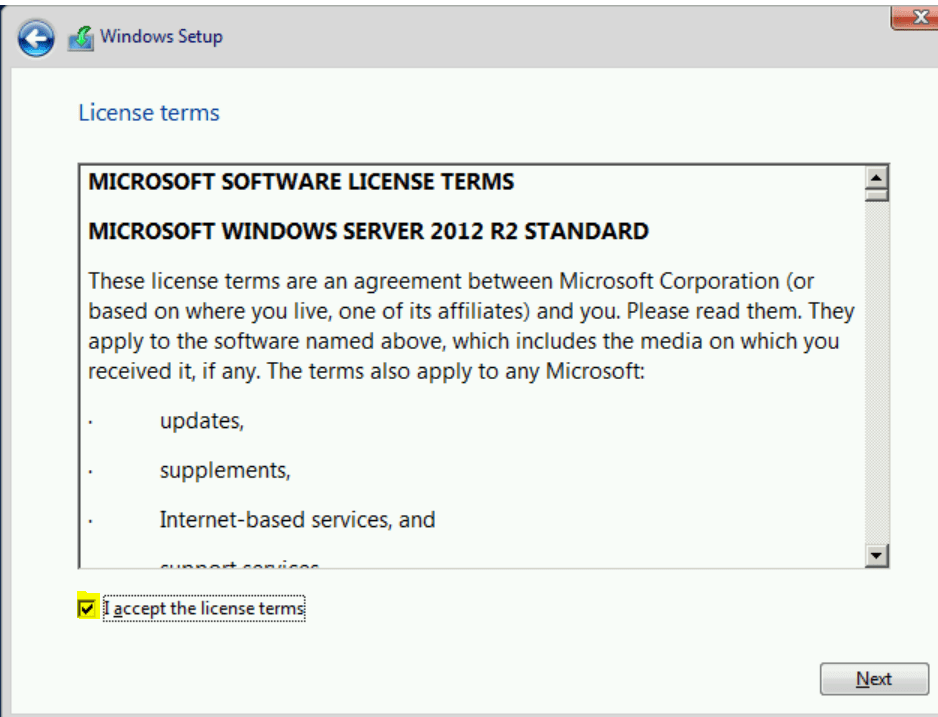Click the 'supplements,' bullet item
938x717 pixels.
click(225, 470)
